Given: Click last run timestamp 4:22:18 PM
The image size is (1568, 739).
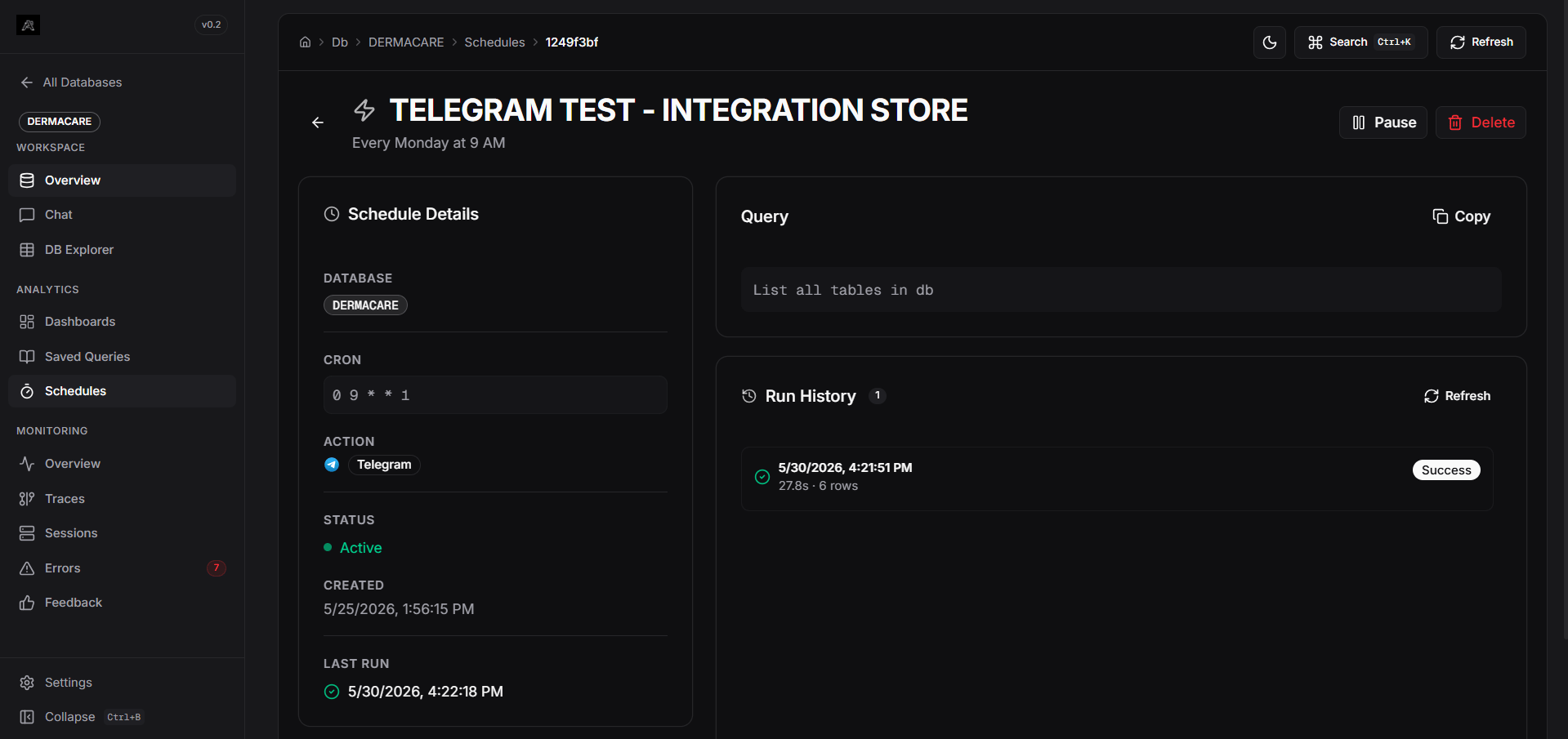Looking at the screenshot, I should [x=426, y=692].
